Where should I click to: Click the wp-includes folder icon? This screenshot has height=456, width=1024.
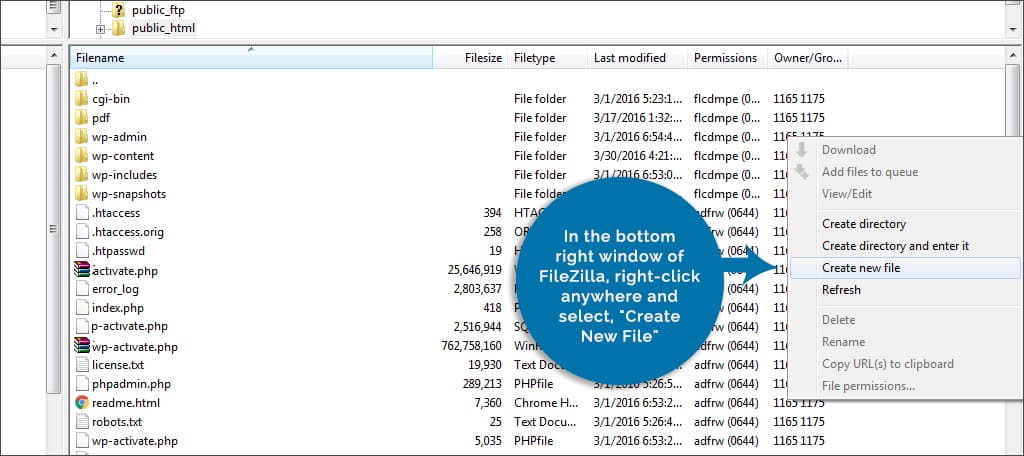[81, 174]
